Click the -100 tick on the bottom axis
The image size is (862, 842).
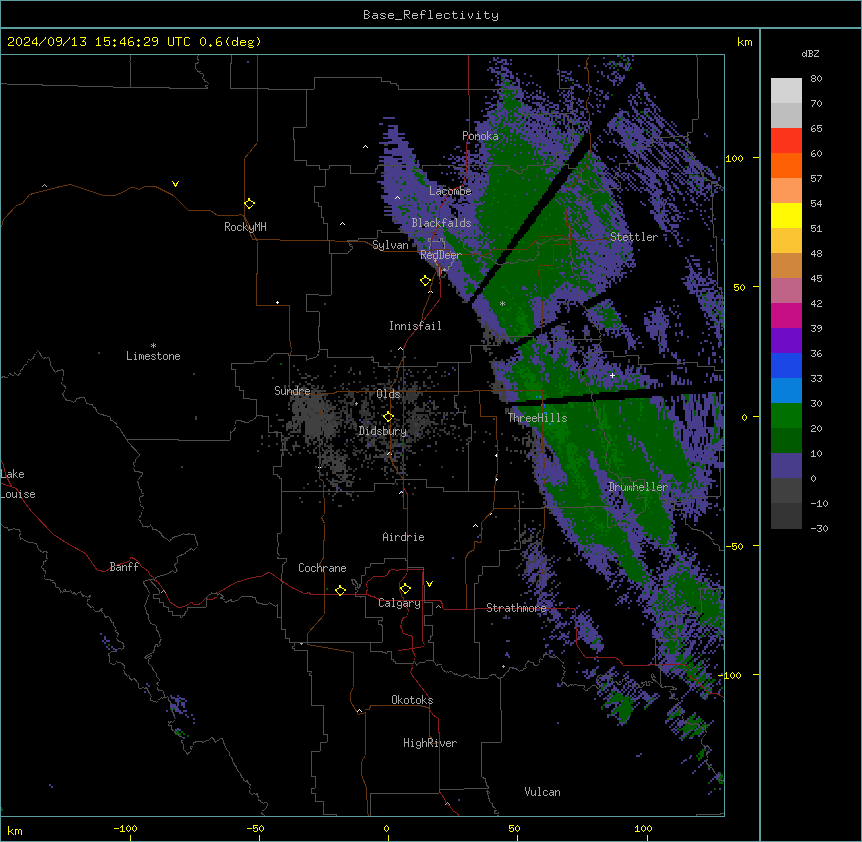click(125, 828)
